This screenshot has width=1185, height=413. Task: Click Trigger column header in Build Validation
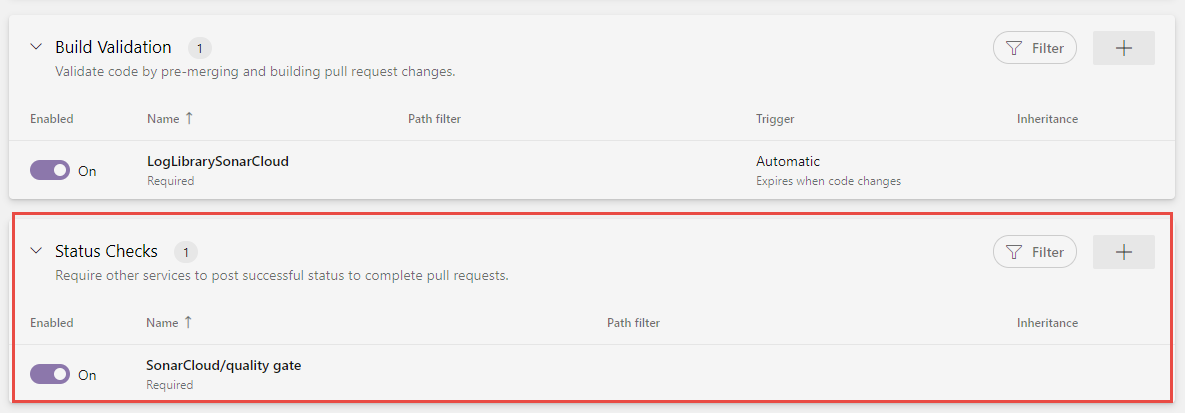click(775, 119)
